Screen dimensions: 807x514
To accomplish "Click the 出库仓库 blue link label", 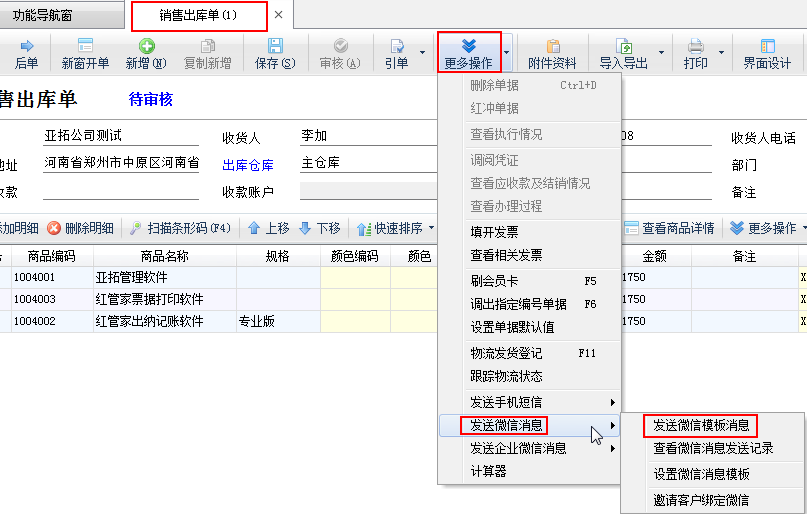I will click(x=247, y=165).
